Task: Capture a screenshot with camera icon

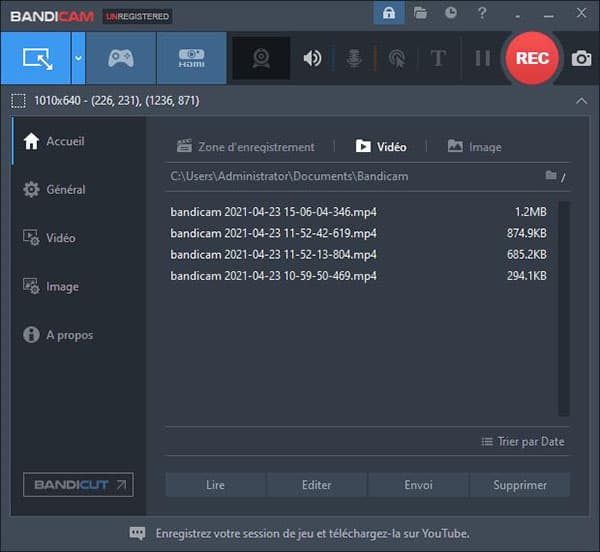Action: [x=581, y=59]
